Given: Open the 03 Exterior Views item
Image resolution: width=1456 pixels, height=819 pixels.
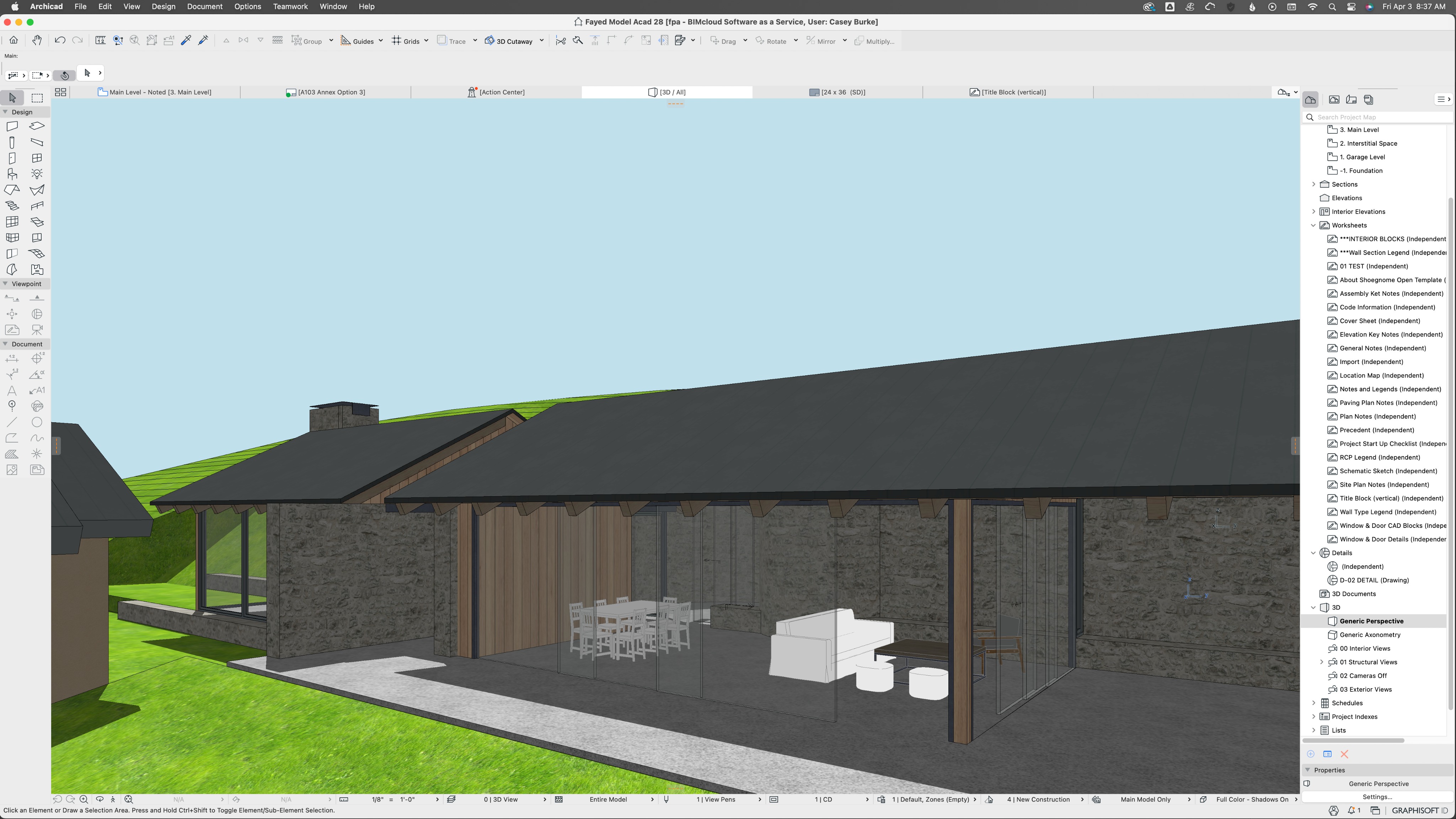Looking at the screenshot, I should click(x=1365, y=690).
